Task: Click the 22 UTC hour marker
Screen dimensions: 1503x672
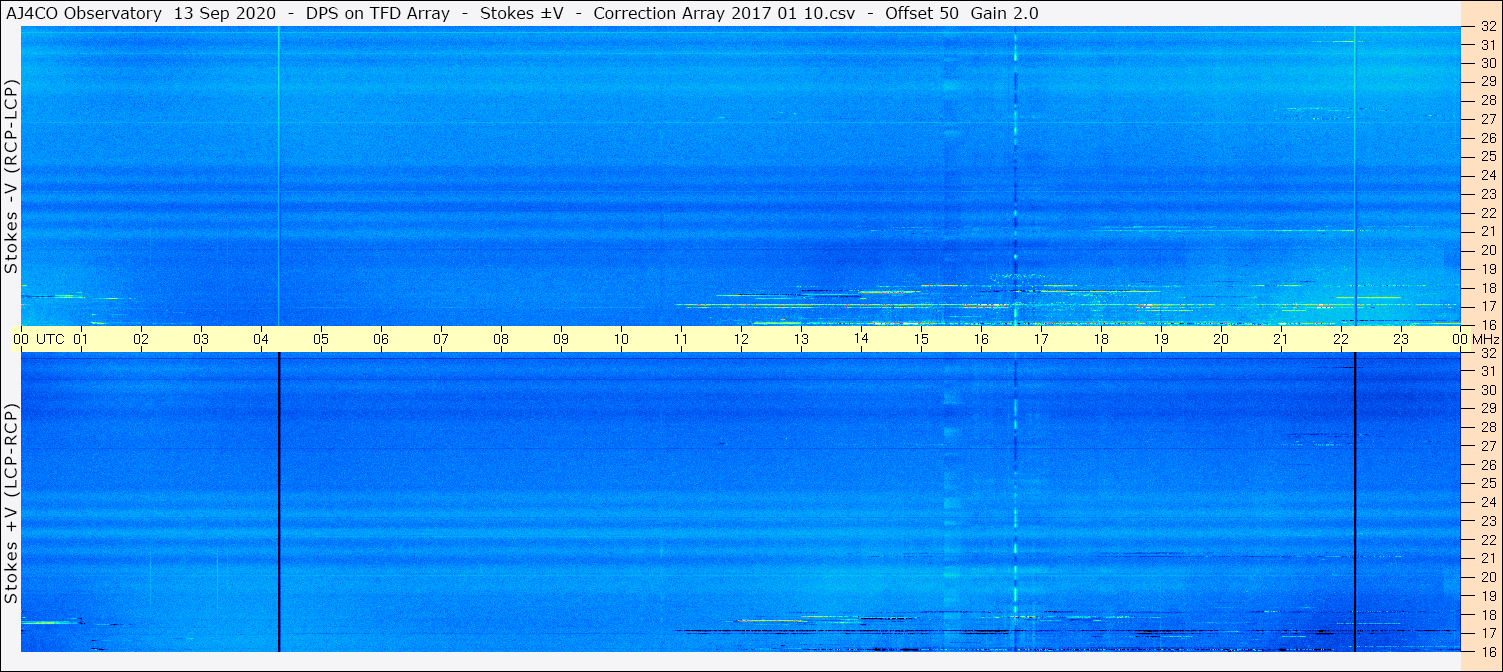Action: click(x=1341, y=339)
